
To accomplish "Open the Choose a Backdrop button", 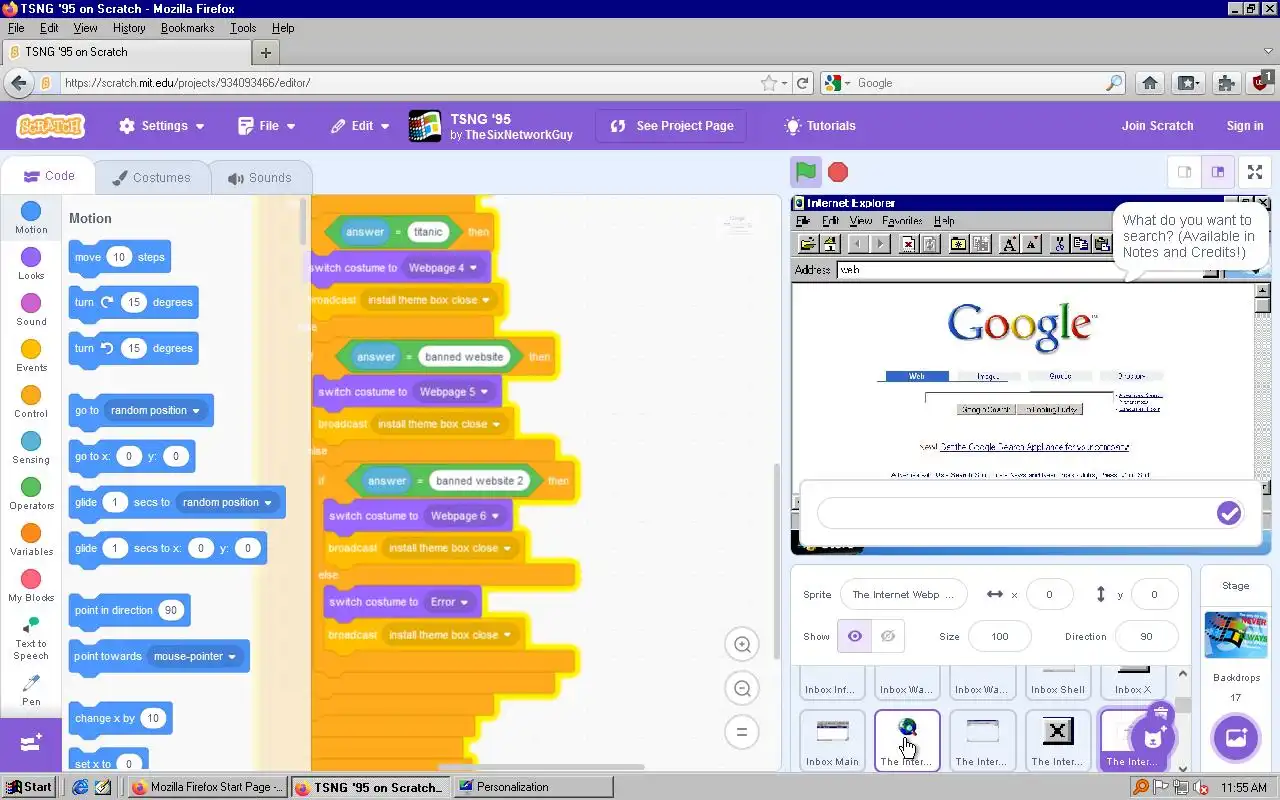I will pyautogui.click(x=1235, y=739).
